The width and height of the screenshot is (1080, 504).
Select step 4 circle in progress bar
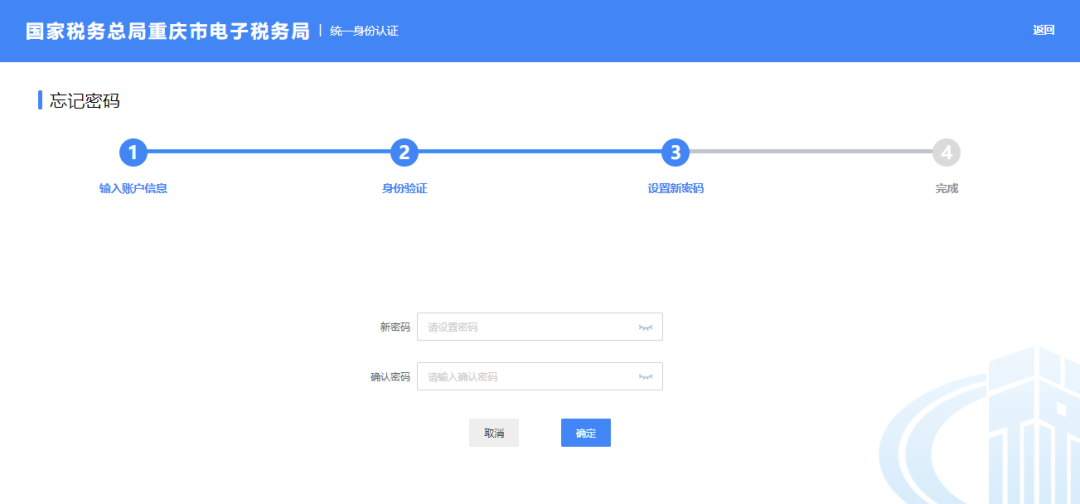point(946,153)
